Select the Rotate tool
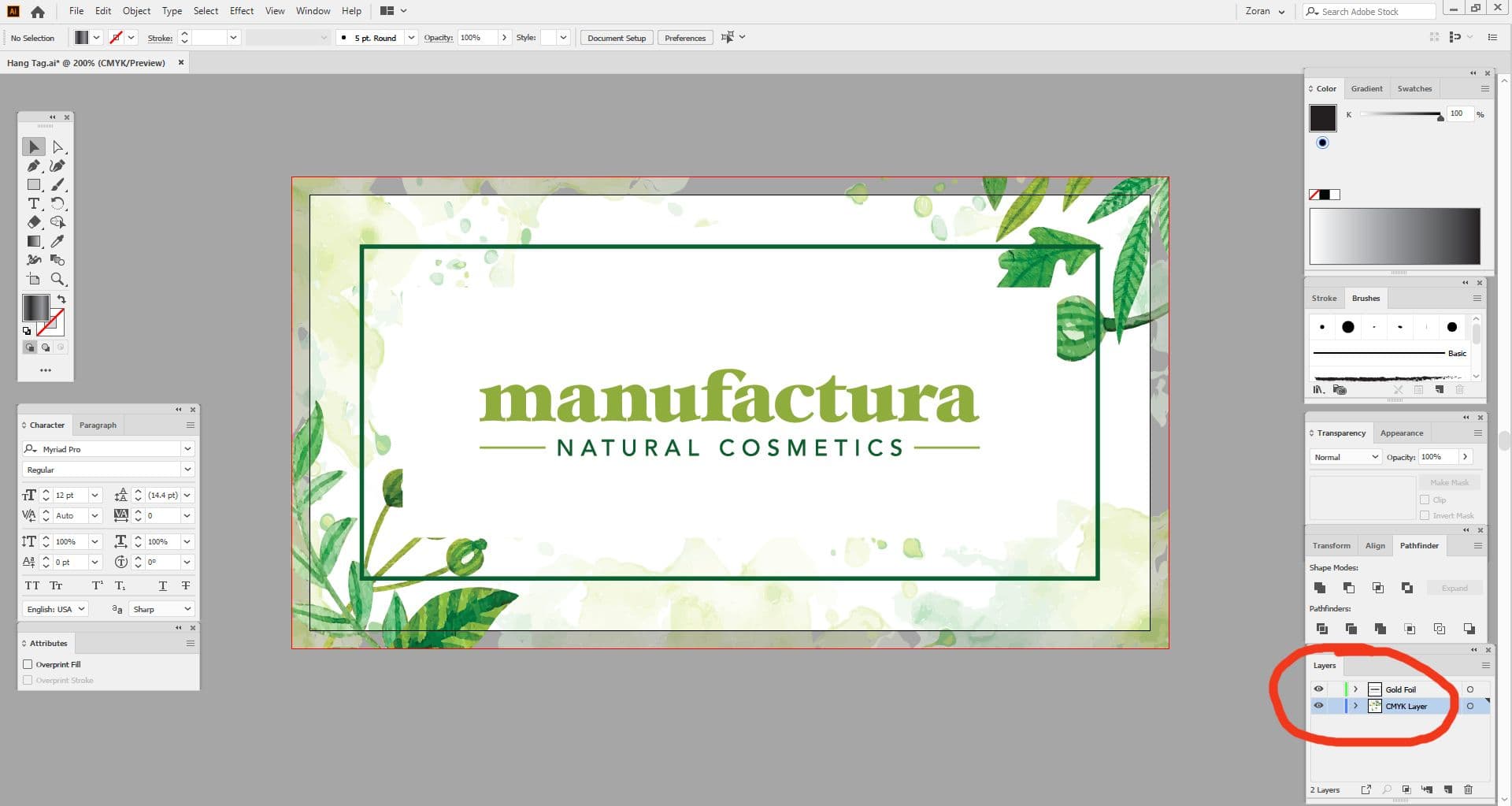 pos(57,203)
